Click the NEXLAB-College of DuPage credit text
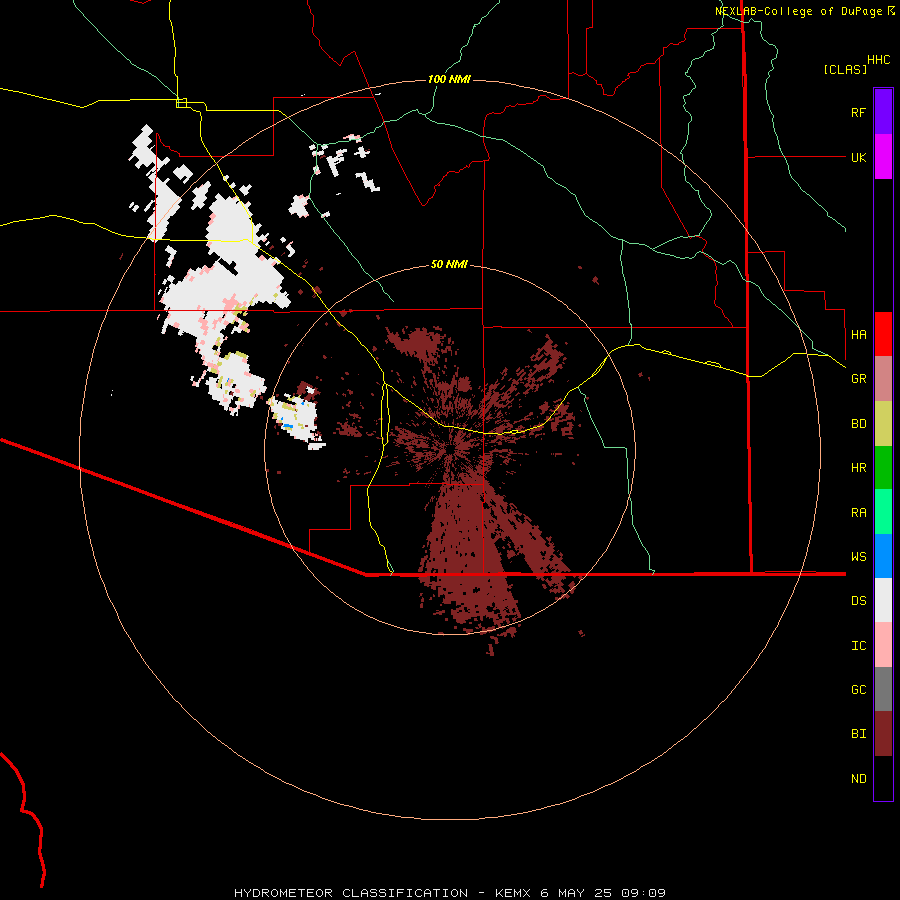The image size is (900, 900). tap(799, 11)
